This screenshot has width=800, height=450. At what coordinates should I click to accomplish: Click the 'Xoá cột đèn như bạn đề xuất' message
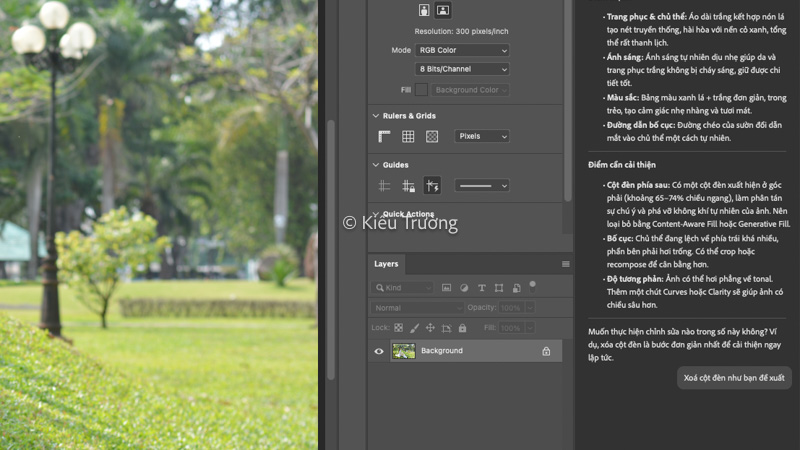734,378
